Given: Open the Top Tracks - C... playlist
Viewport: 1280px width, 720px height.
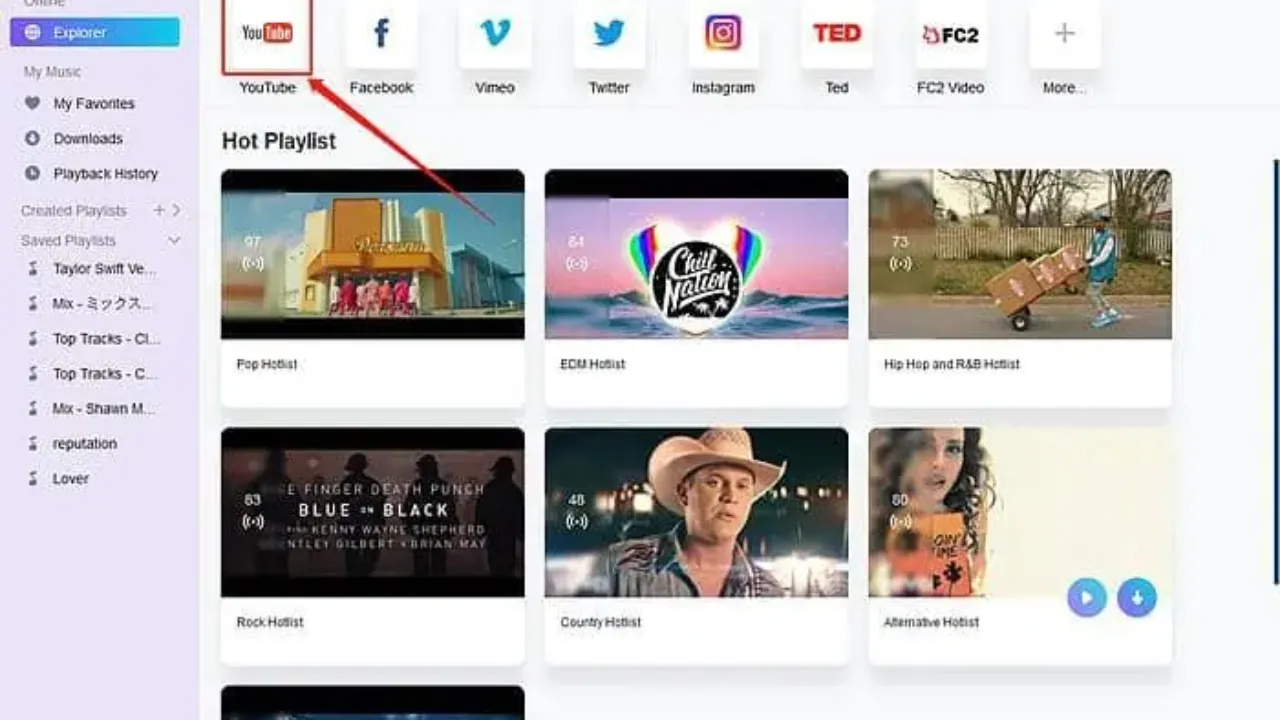Looking at the screenshot, I should pos(105,374).
